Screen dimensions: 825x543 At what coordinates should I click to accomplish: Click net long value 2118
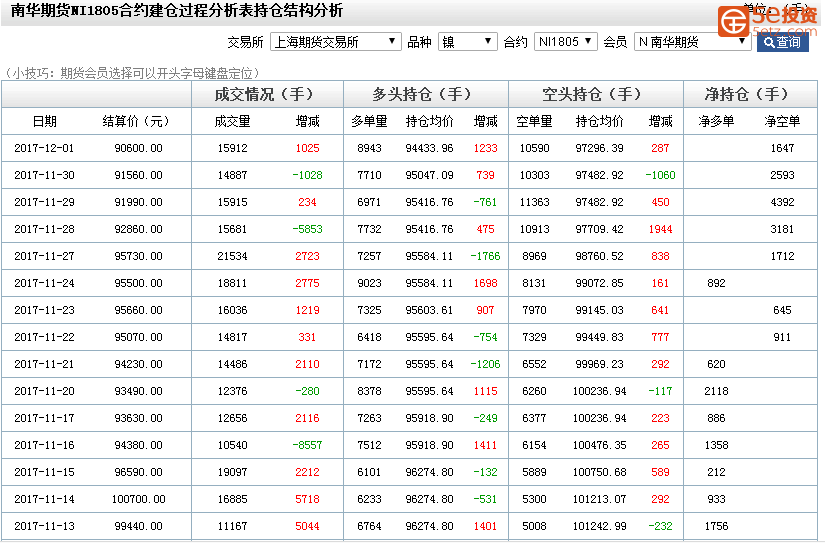[716, 391]
